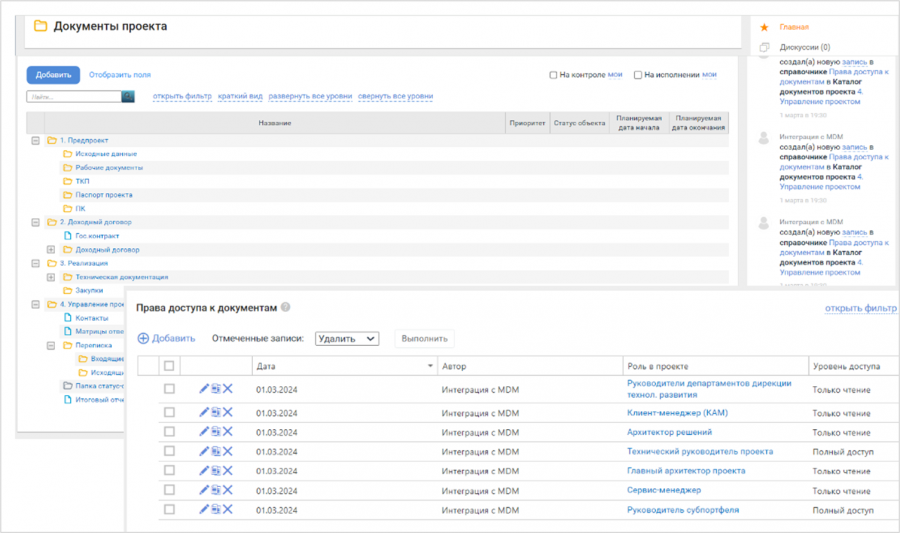This screenshot has width=900, height=533.
Task: Copy the Архитектор решений access record
Action: (216, 431)
